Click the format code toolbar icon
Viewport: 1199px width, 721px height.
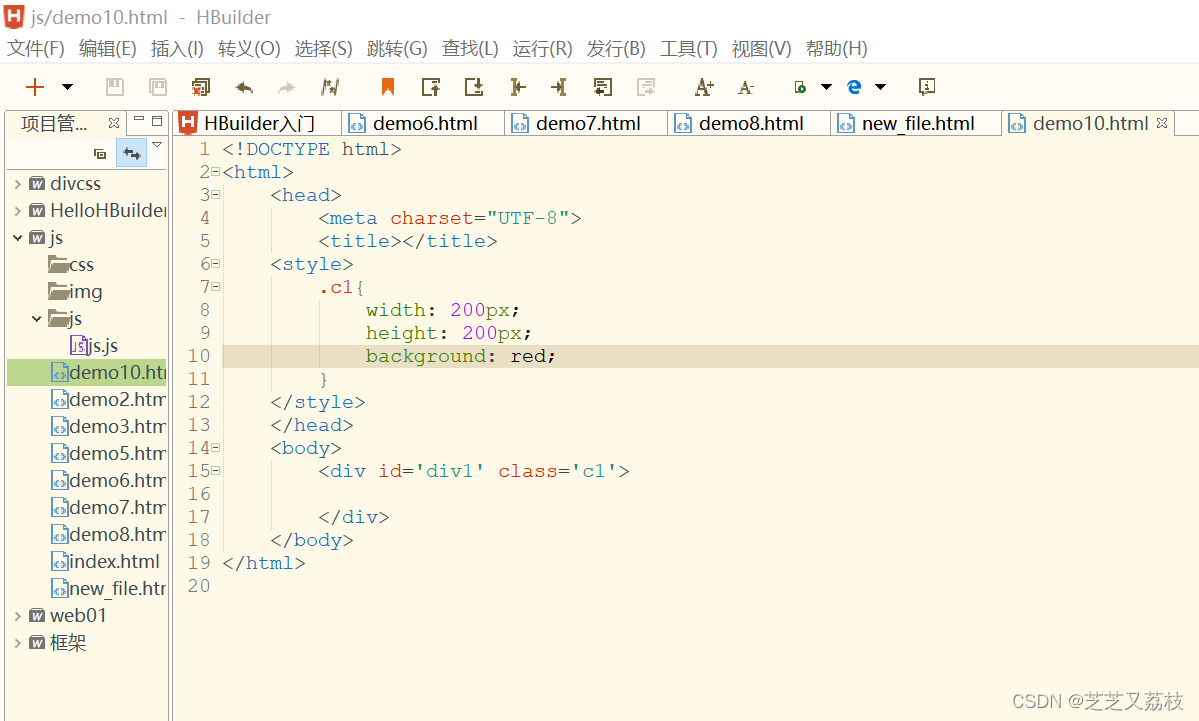click(603, 87)
